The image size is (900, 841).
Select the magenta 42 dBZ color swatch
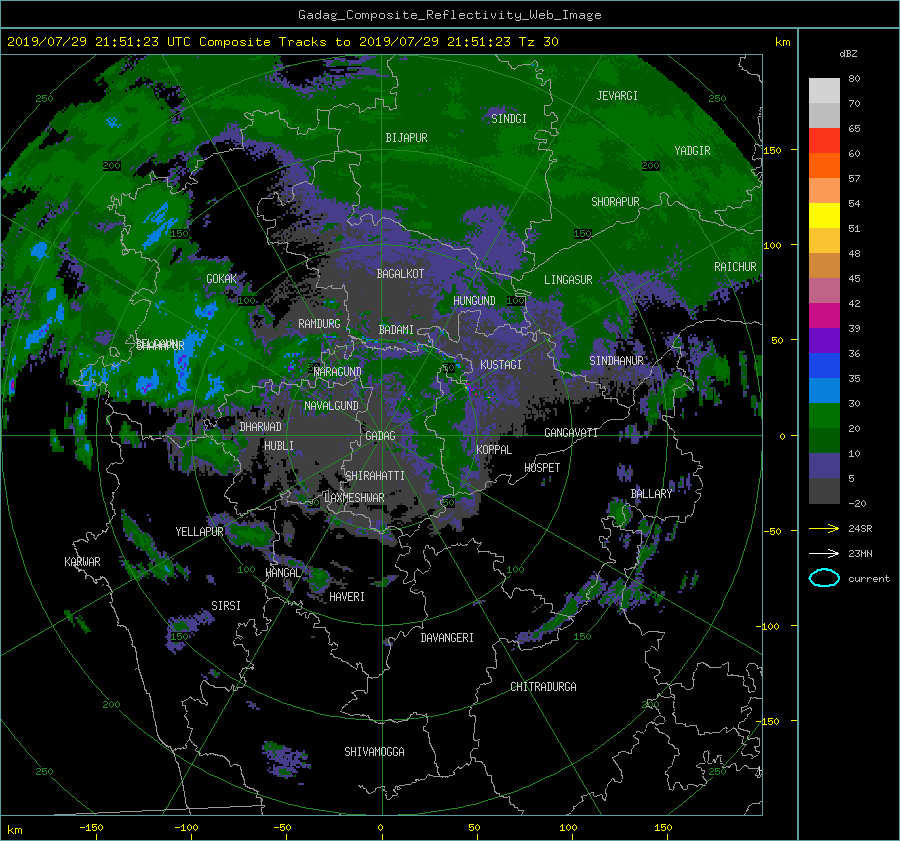(824, 315)
